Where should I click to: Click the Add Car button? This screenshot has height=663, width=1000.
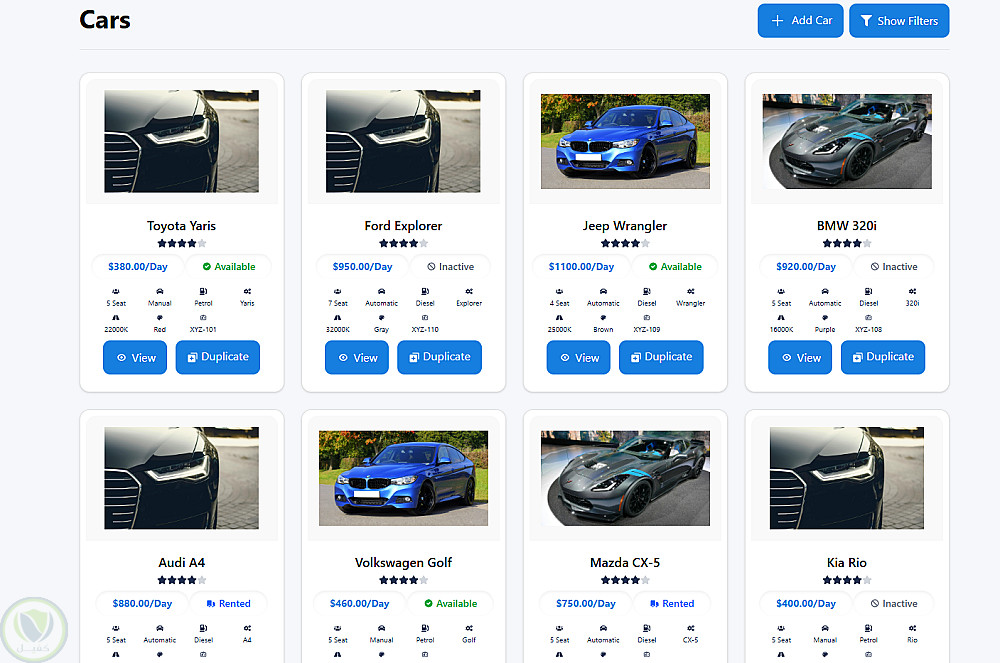[x=800, y=20]
